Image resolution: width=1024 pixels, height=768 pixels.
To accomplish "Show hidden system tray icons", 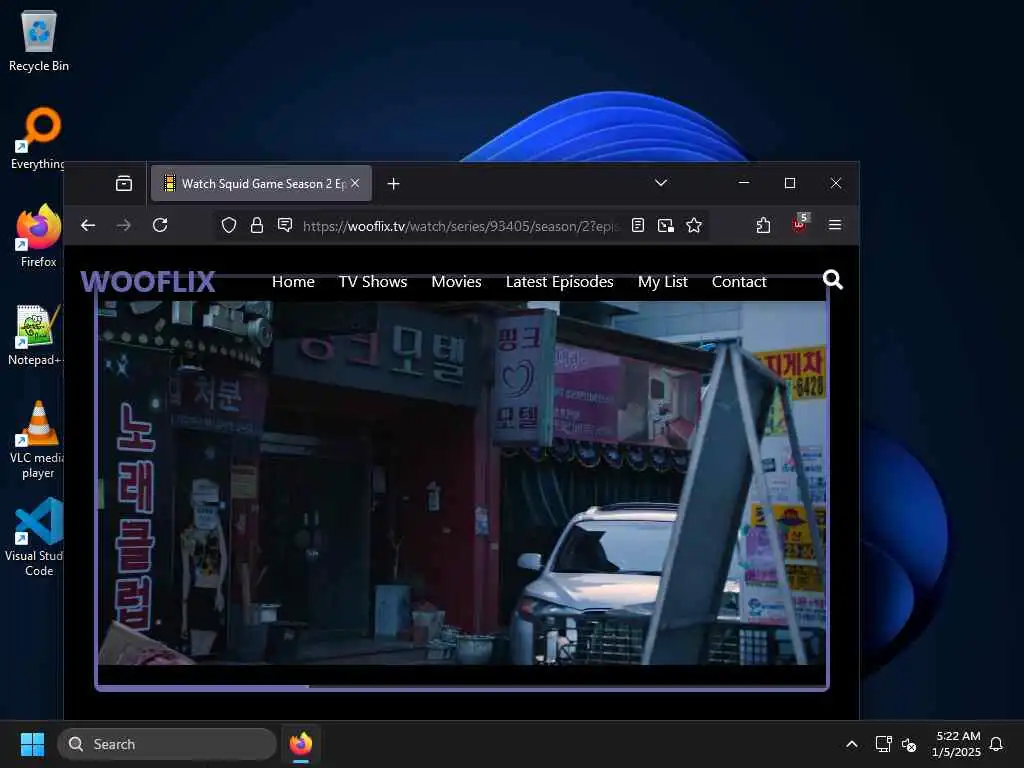I will 852,744.
